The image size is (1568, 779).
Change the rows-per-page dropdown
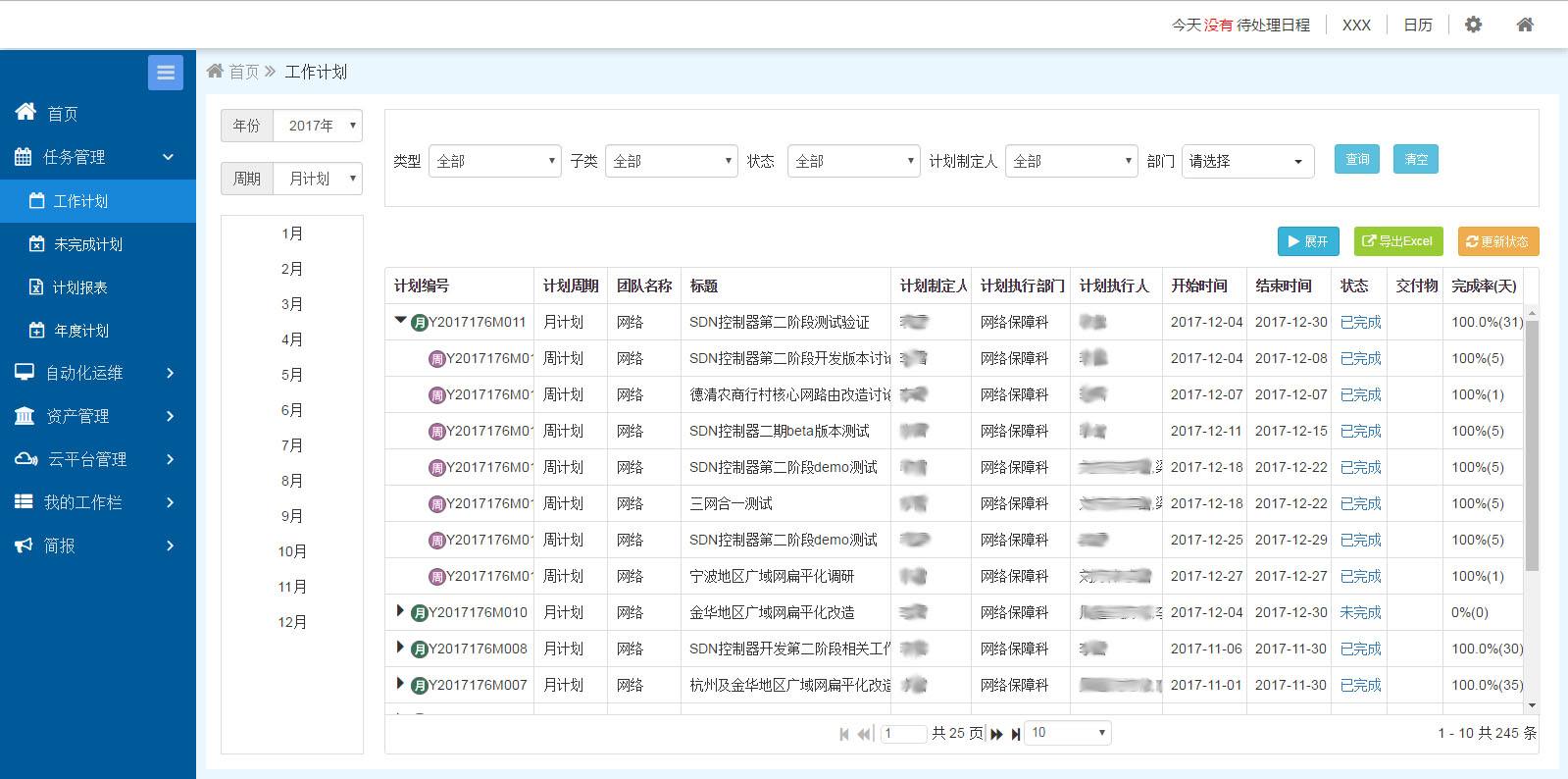point(1067,733)
